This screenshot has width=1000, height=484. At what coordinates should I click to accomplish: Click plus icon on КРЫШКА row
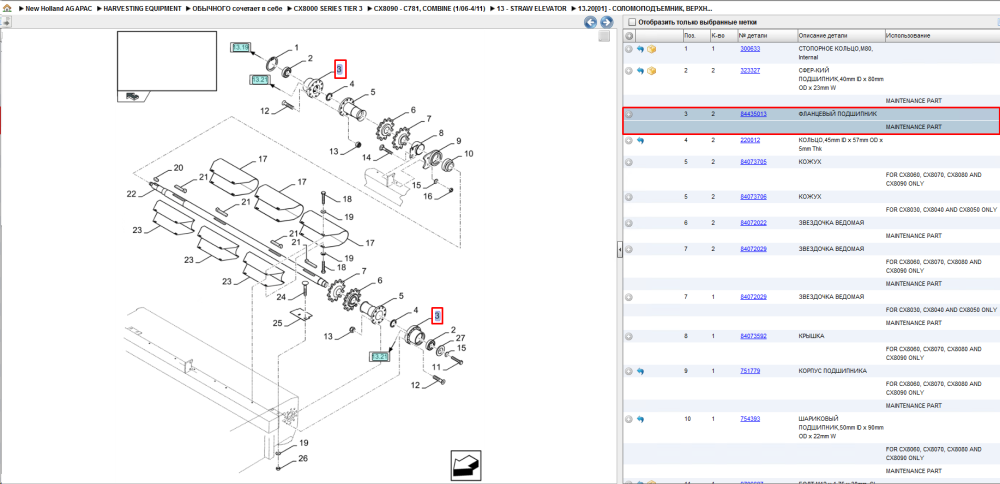629,335
